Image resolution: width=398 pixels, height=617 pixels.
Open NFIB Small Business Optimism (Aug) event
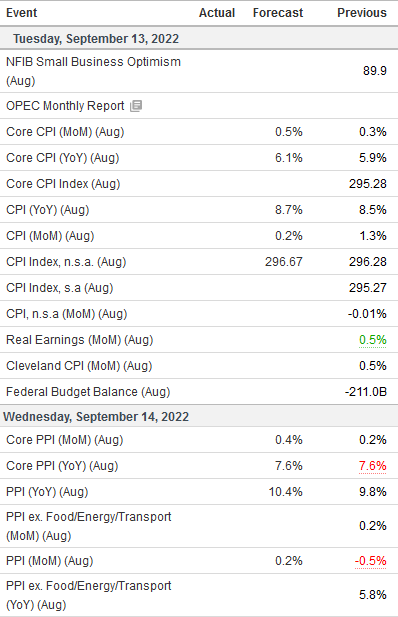[x=93, y=71]
